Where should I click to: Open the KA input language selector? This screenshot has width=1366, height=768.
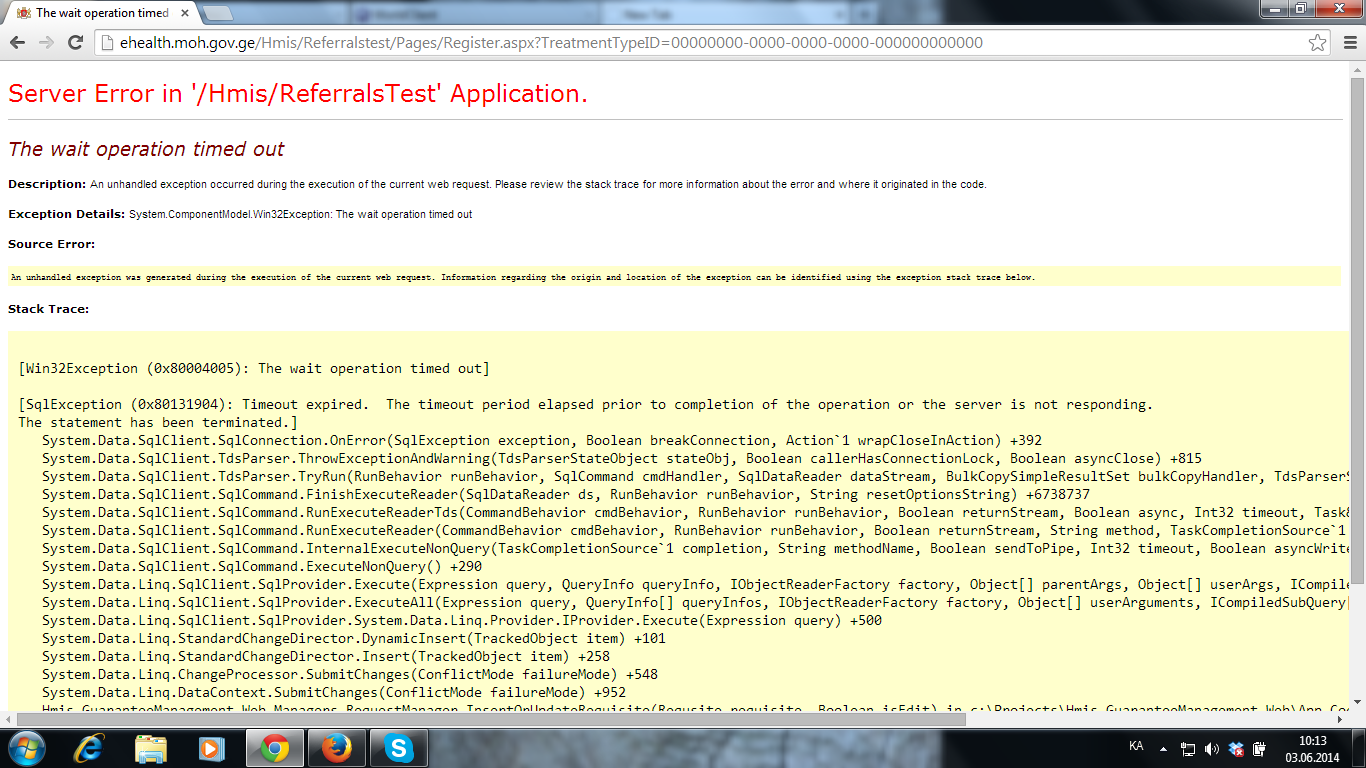[x=1136, y=747]
